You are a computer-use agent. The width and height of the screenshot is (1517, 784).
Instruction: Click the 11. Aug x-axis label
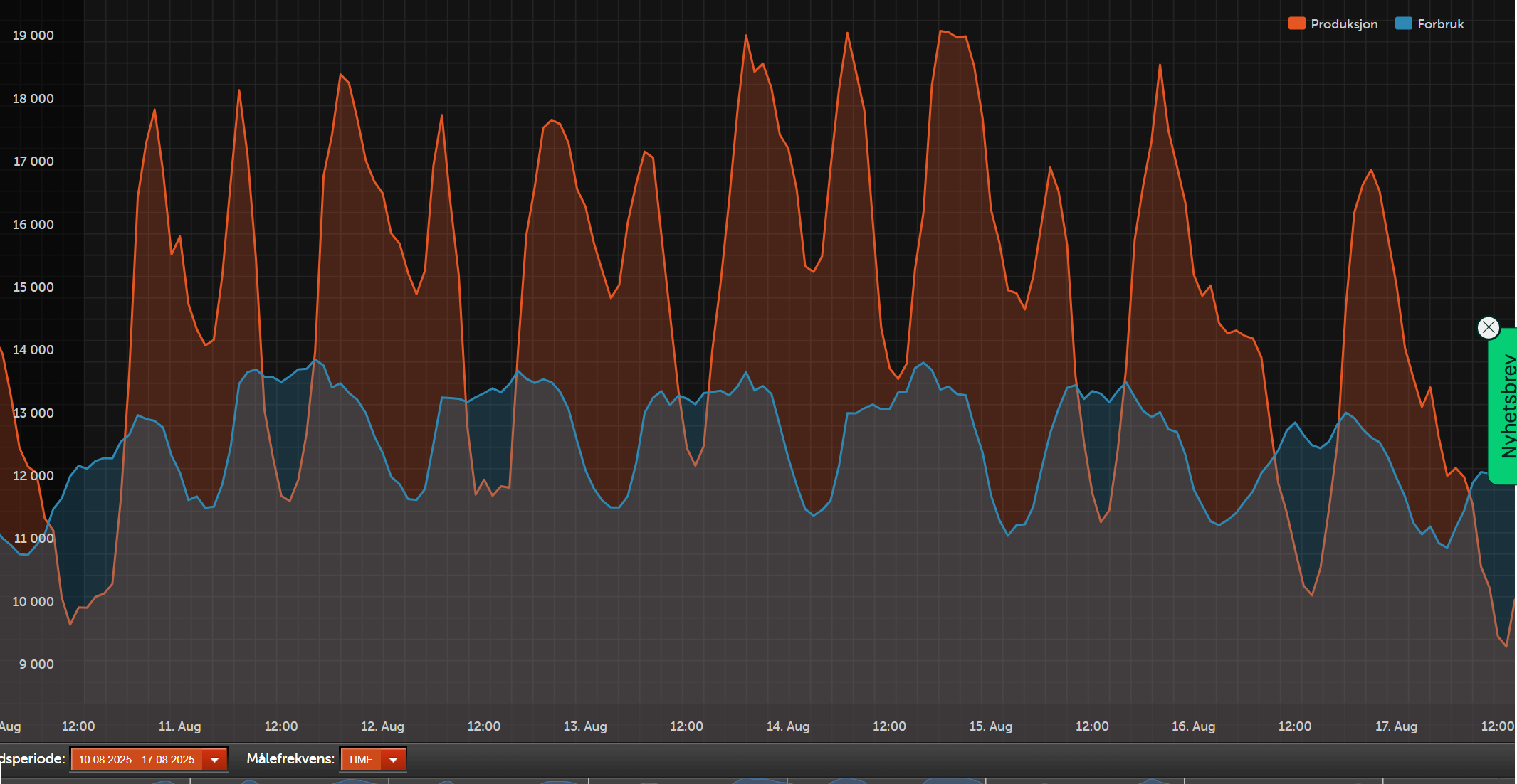pyautogui.click(x=179, y=726)
